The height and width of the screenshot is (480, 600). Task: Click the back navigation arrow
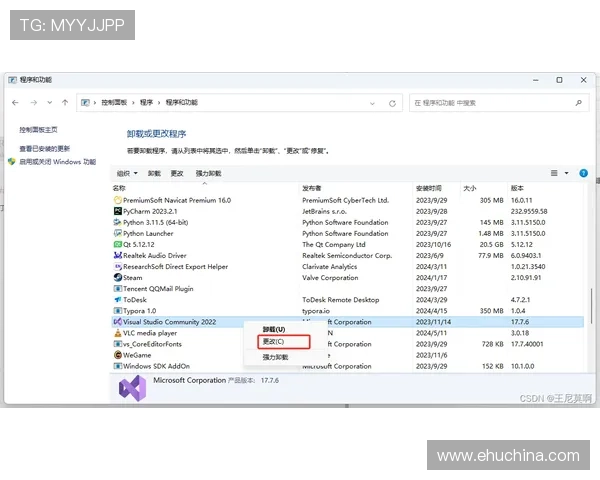click(x=15, y=103)
